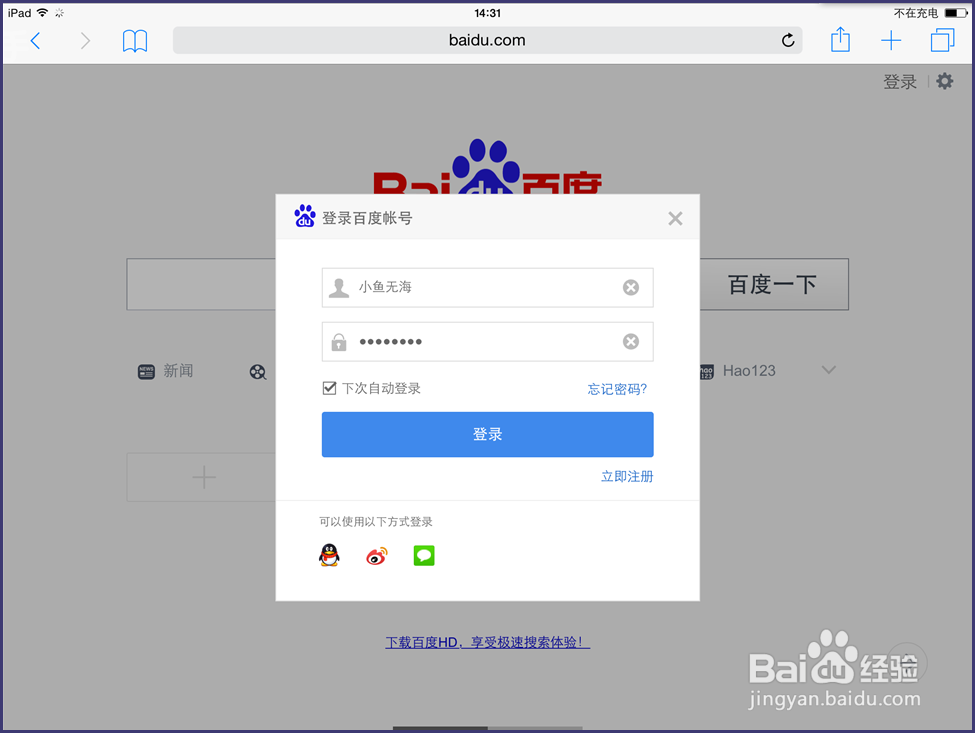Click the username field with 小鱼无海

click(x=488, y=287)
